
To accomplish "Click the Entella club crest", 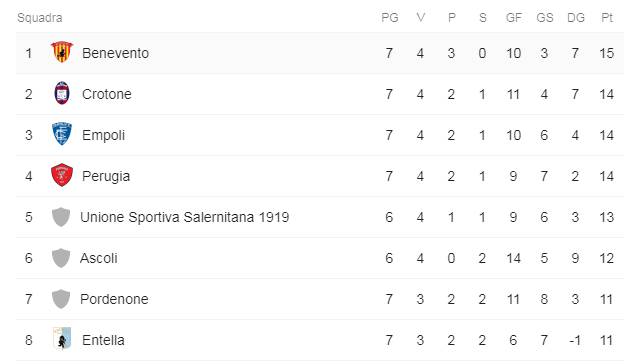I will [x=62, y=339].
